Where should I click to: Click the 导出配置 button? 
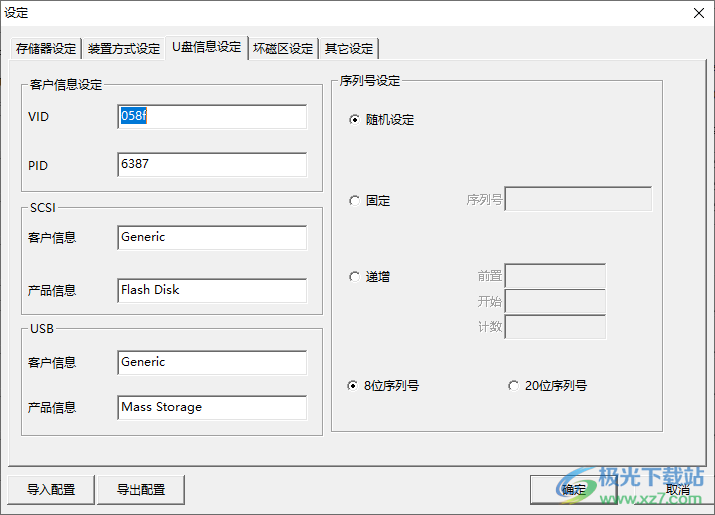pyautogui.click(x=141, y=489)
